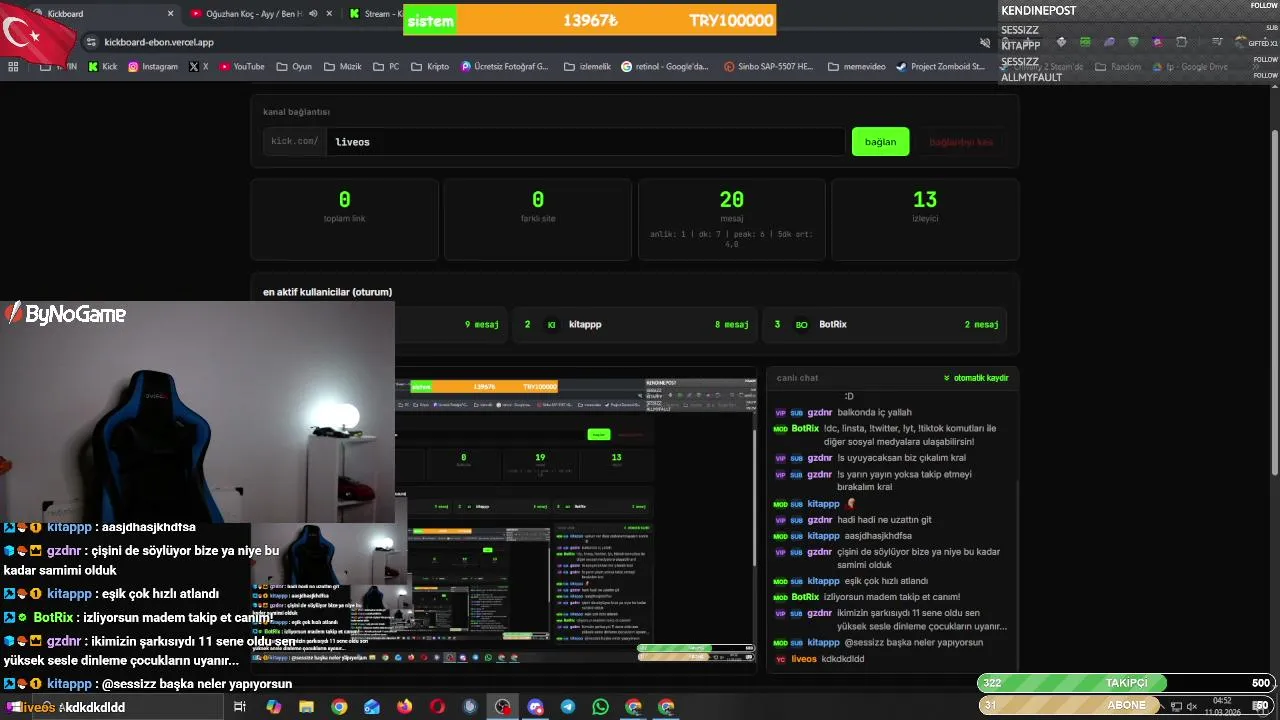1280x720 pixels.
Task: Open the apps grid in bookmarks bar
Action: pyautogui.click(x=13, y=67)
